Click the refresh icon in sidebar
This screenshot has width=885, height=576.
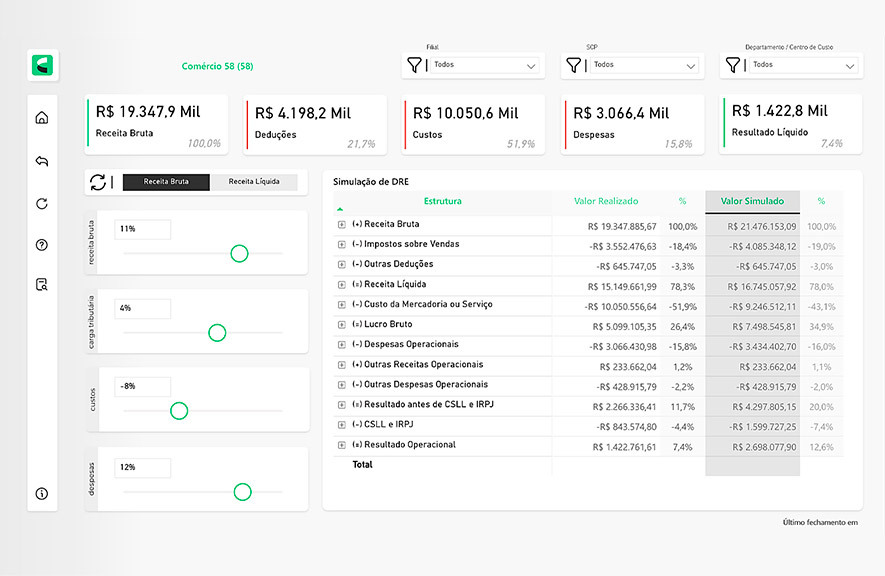[x=42, y=204]
